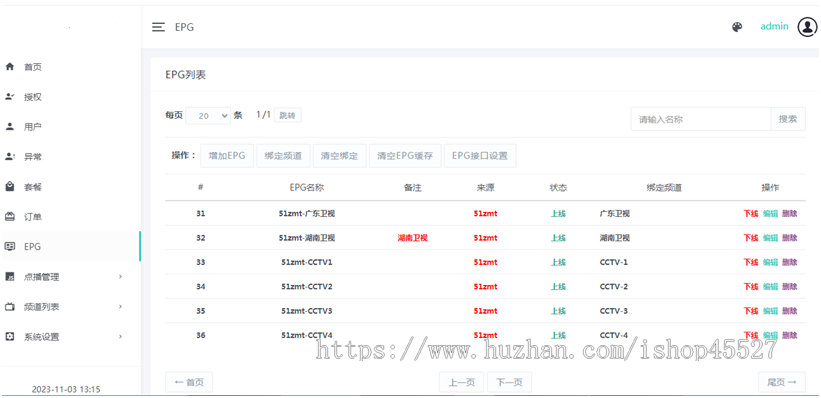Delete the 51zmt-CCTV3 row

790,311
